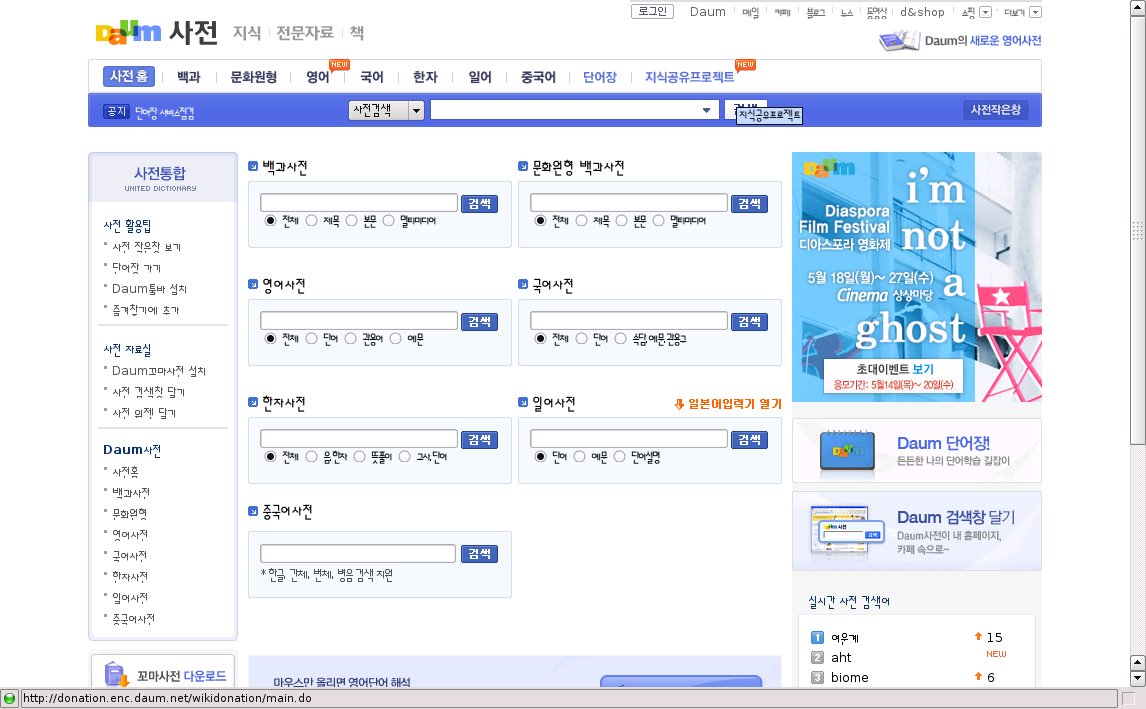Expand the main search field suggestion arrow
The height and width of the screenshot is (709, 1146).
tap(707, 110)
